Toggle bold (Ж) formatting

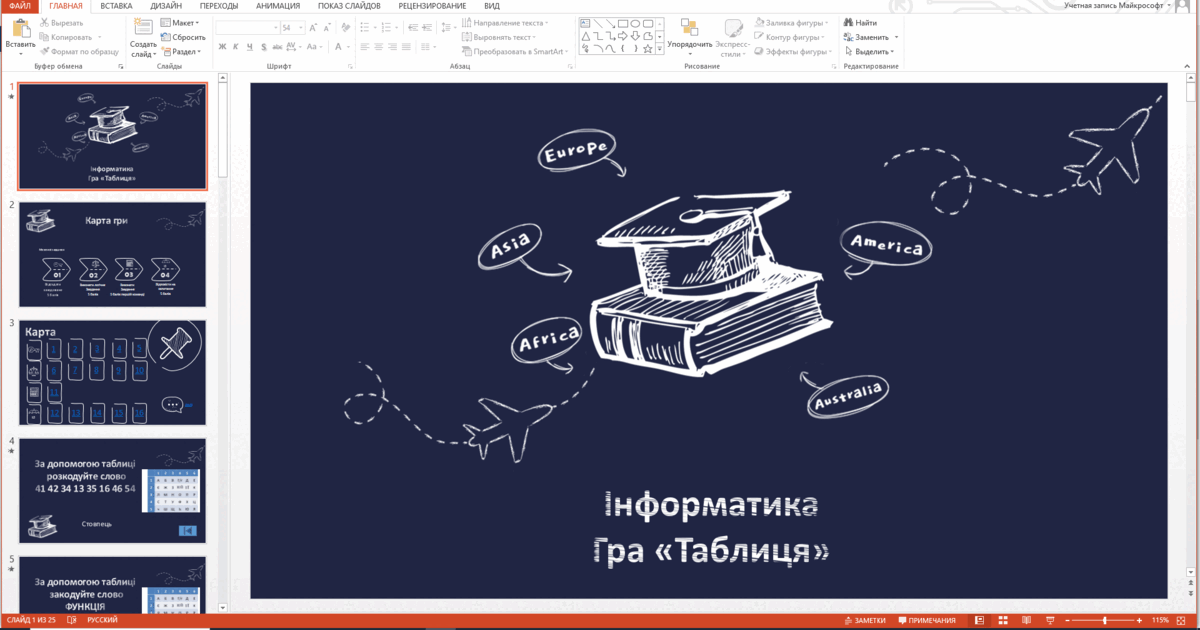coord(222,47)
